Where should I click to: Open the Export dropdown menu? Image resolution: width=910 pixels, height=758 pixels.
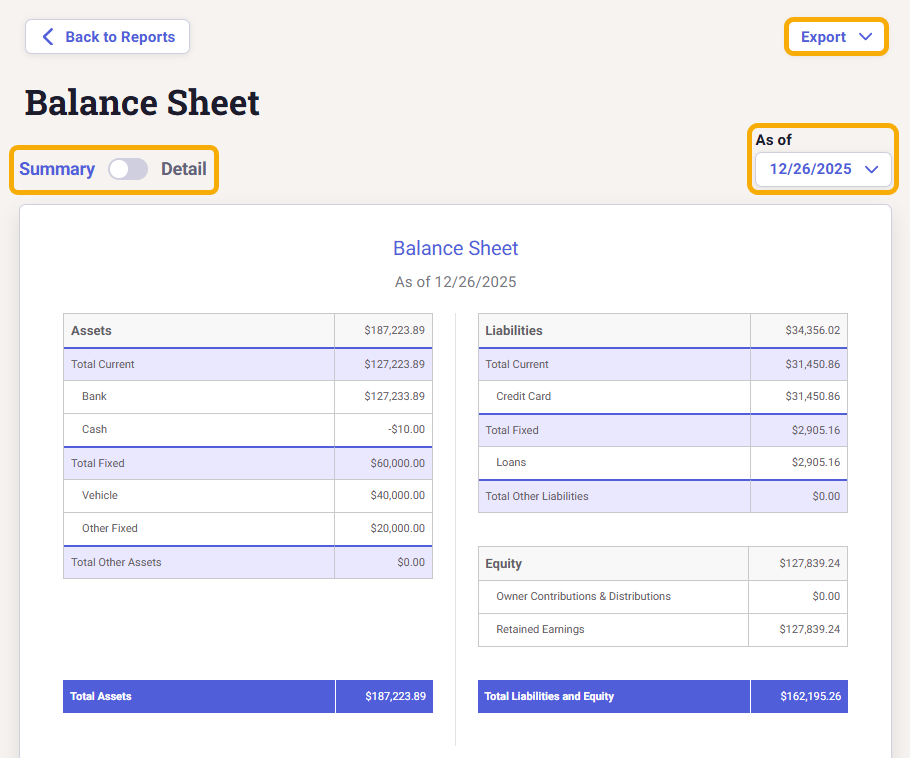[x=836, y=37]
